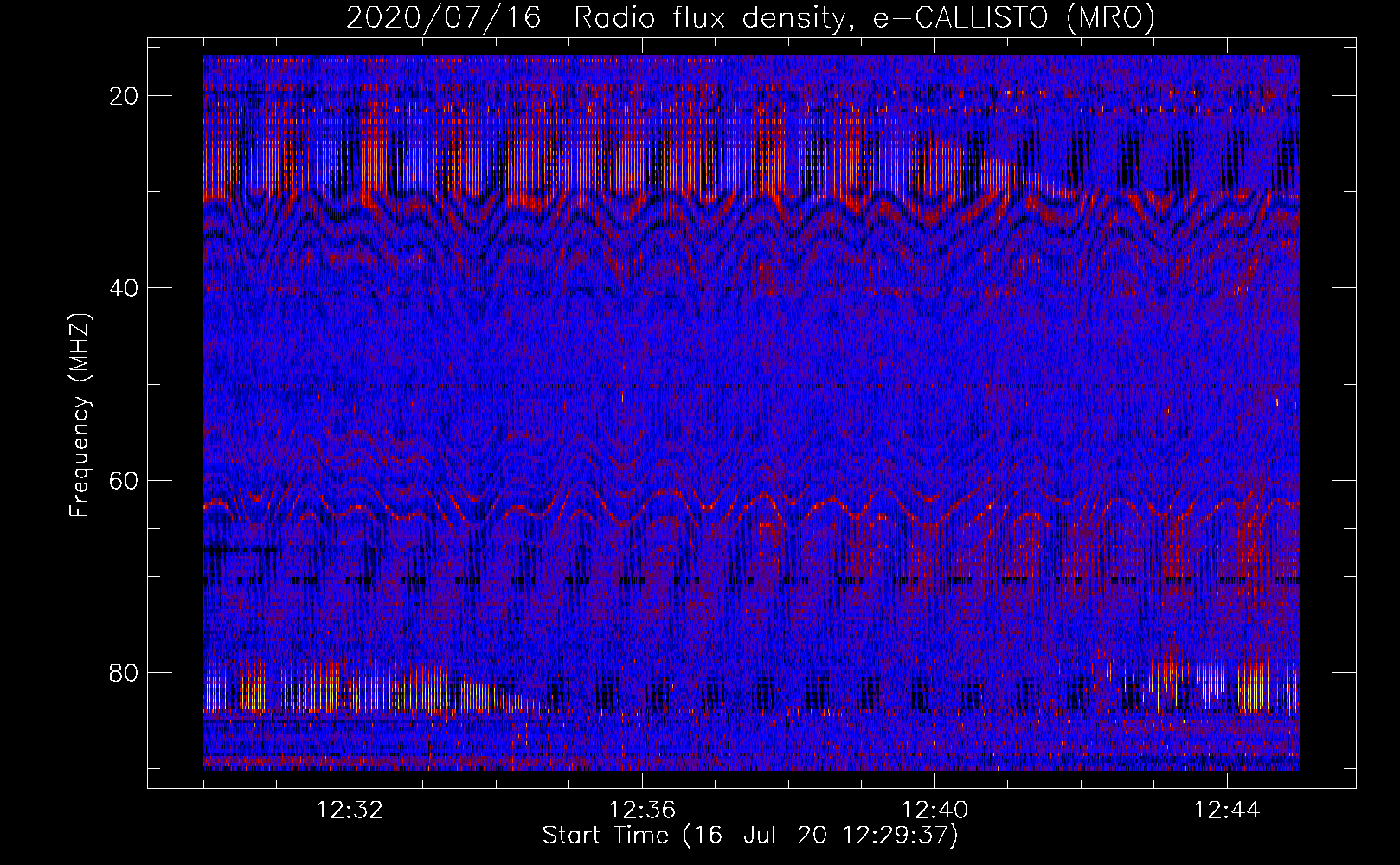Click the plot title "Radio flux density, e-CALLISTO (MRO)"
1400x865 pixels.
point(864,18)
